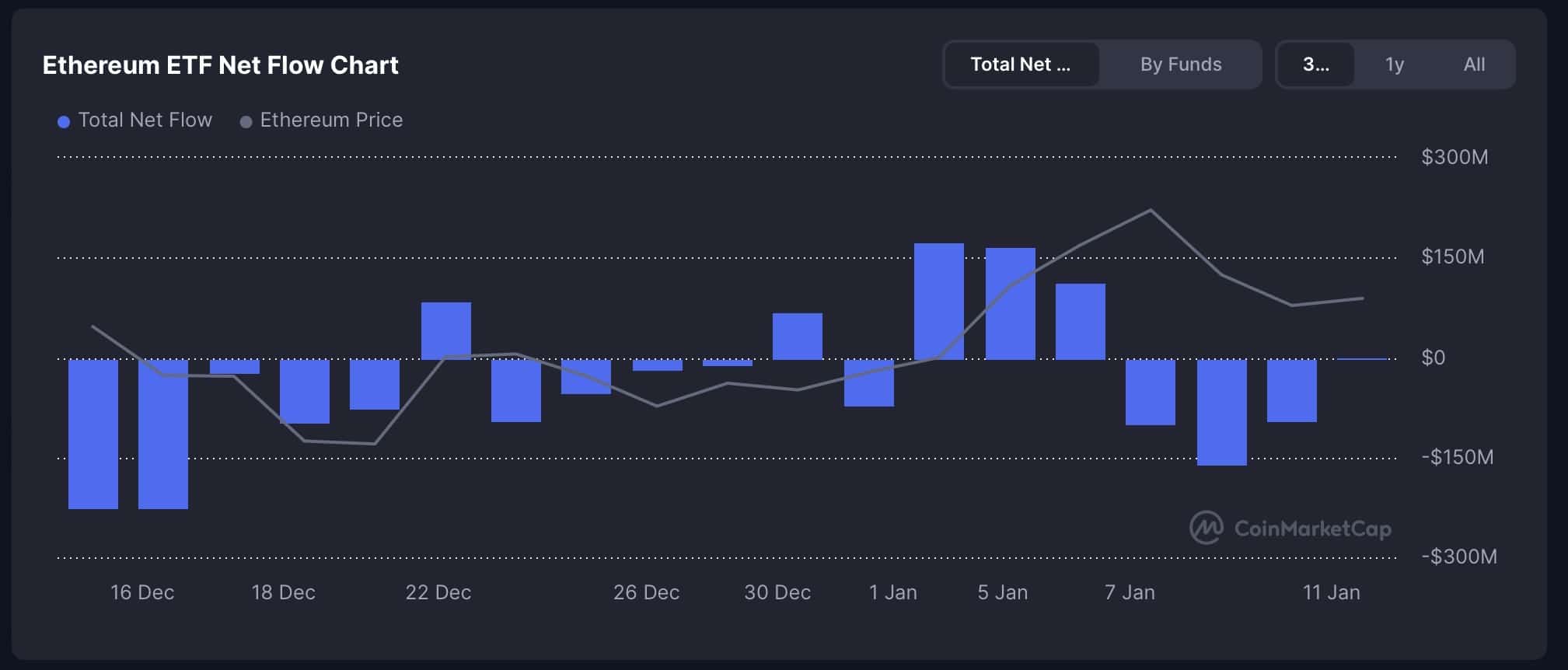
Task: Click the Ethereum ETF Net Flow Chart title
Action: pos(220,65)
